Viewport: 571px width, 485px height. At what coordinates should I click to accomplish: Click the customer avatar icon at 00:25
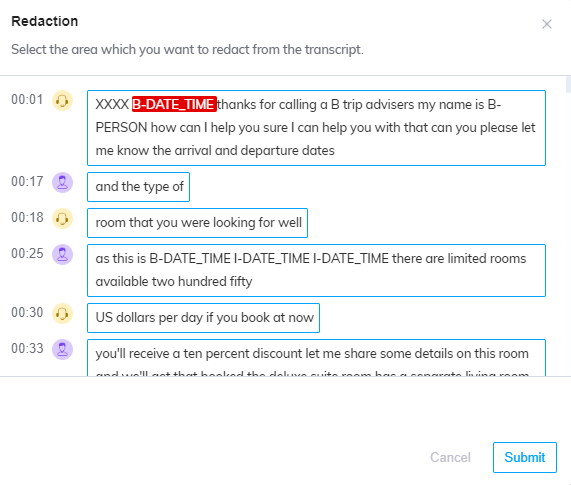pyautogui.click(x=62, y=254)
